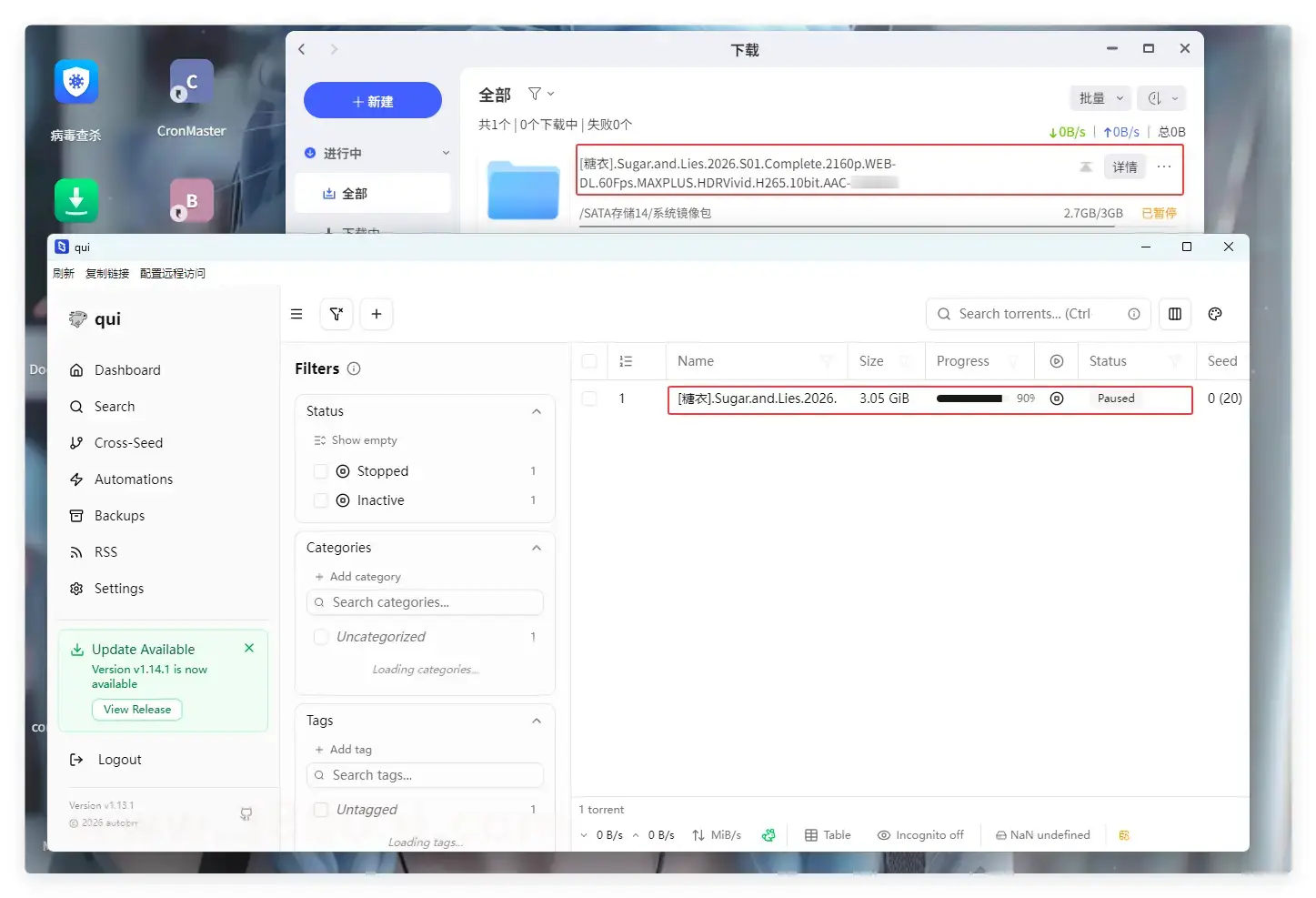Screen dimensions: 1316x898
Task: Click the green speed limit icon
Action: [x=769, y=834]
